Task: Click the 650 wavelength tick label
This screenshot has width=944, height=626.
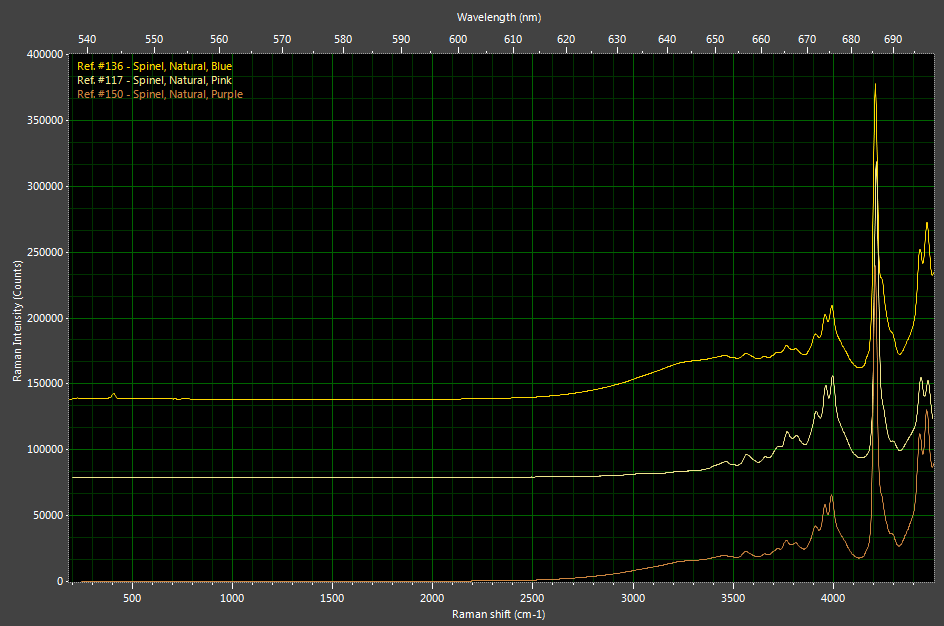Action: pos(715,39)
